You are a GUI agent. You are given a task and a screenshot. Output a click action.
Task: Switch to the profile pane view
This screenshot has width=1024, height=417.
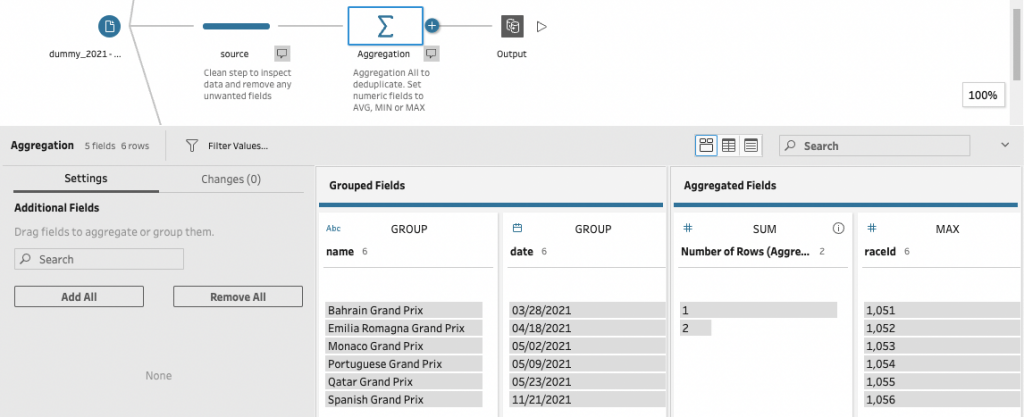pos(707,146)
